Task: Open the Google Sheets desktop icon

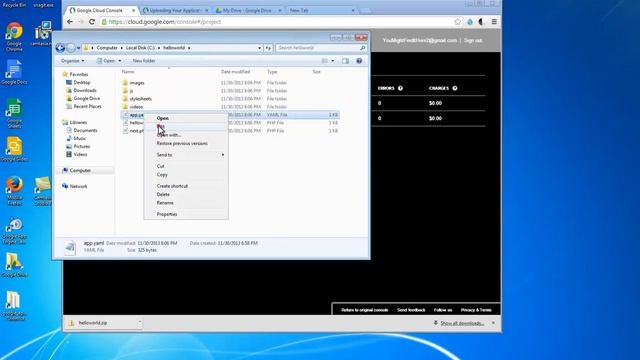Action: (x=14, y=113)
